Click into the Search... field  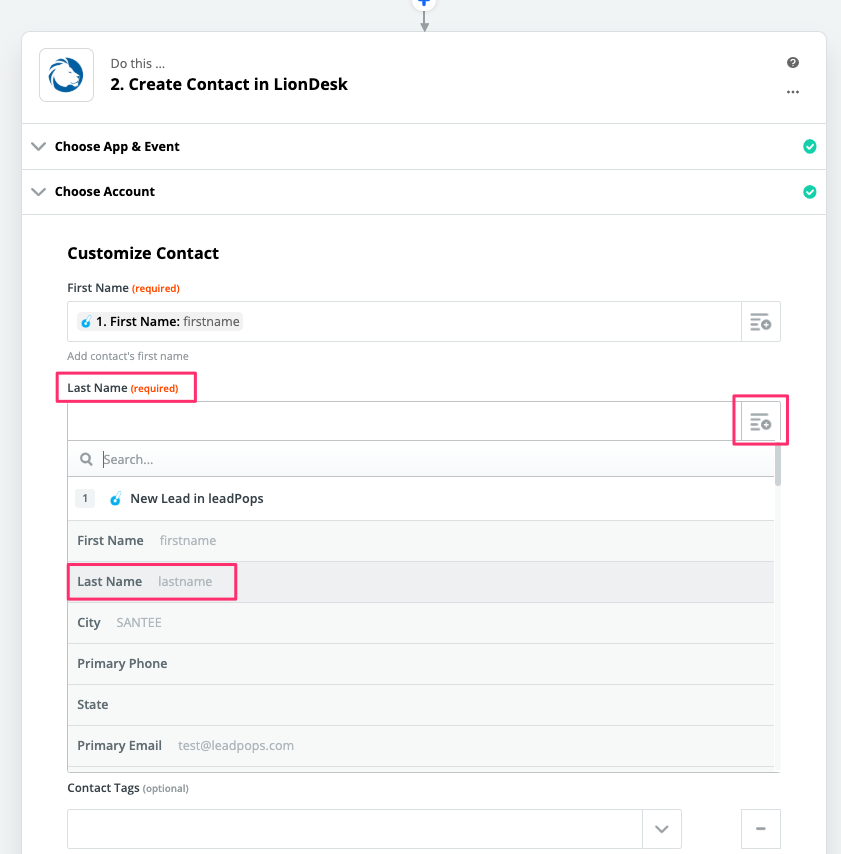(436, 459)
